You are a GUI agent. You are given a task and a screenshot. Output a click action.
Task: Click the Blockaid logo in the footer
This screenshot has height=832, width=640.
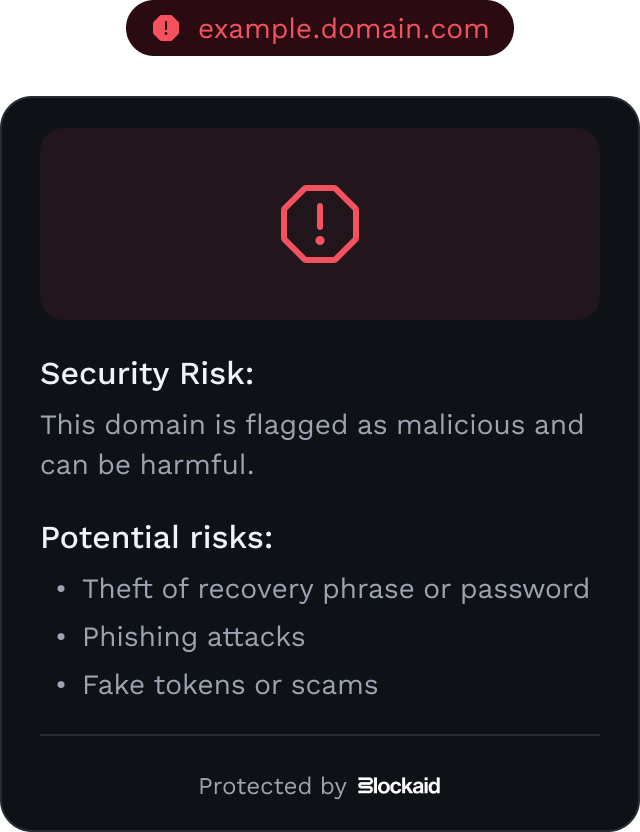[399, 786]
